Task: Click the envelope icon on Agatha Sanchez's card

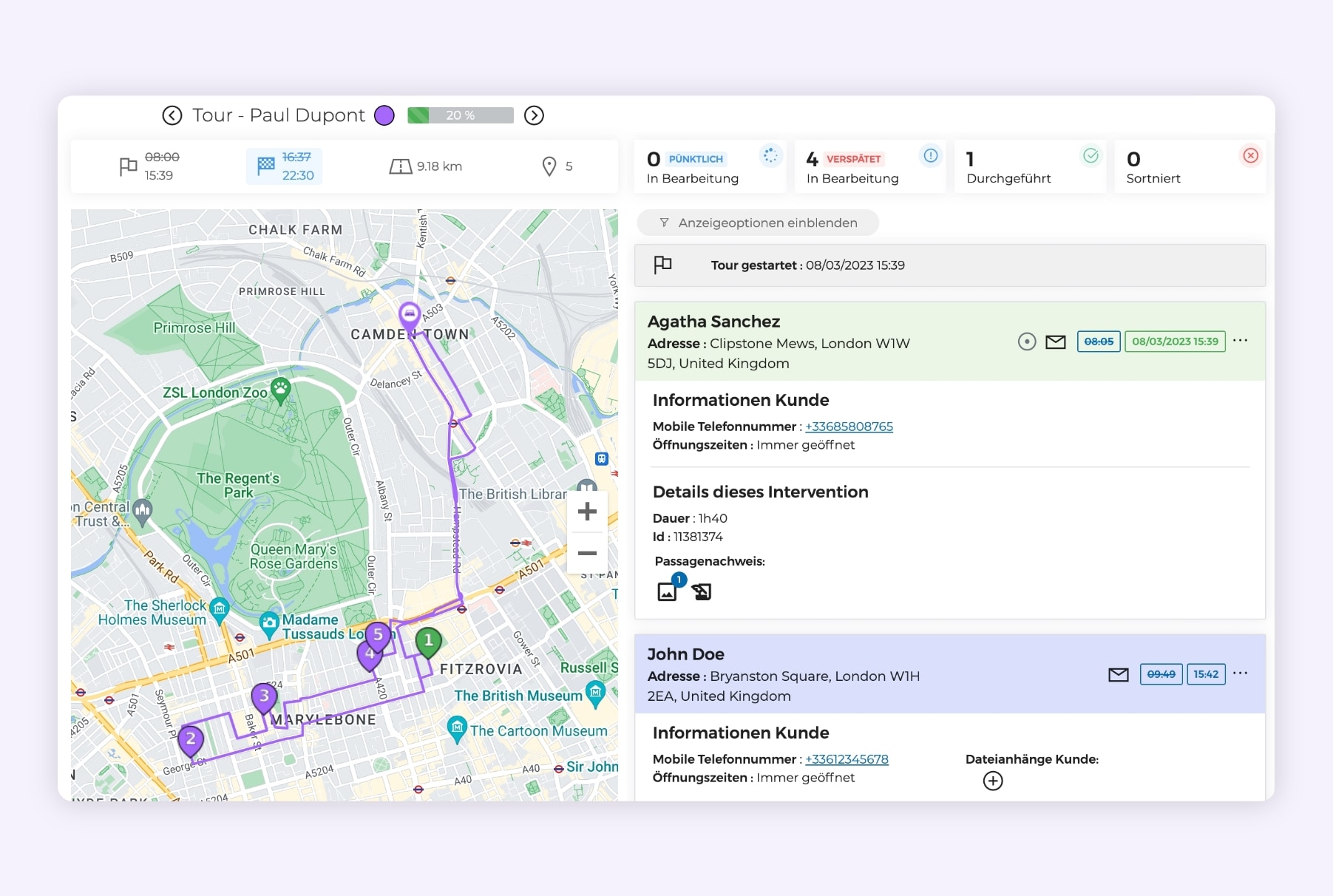Action: (x=1055, y=342)
